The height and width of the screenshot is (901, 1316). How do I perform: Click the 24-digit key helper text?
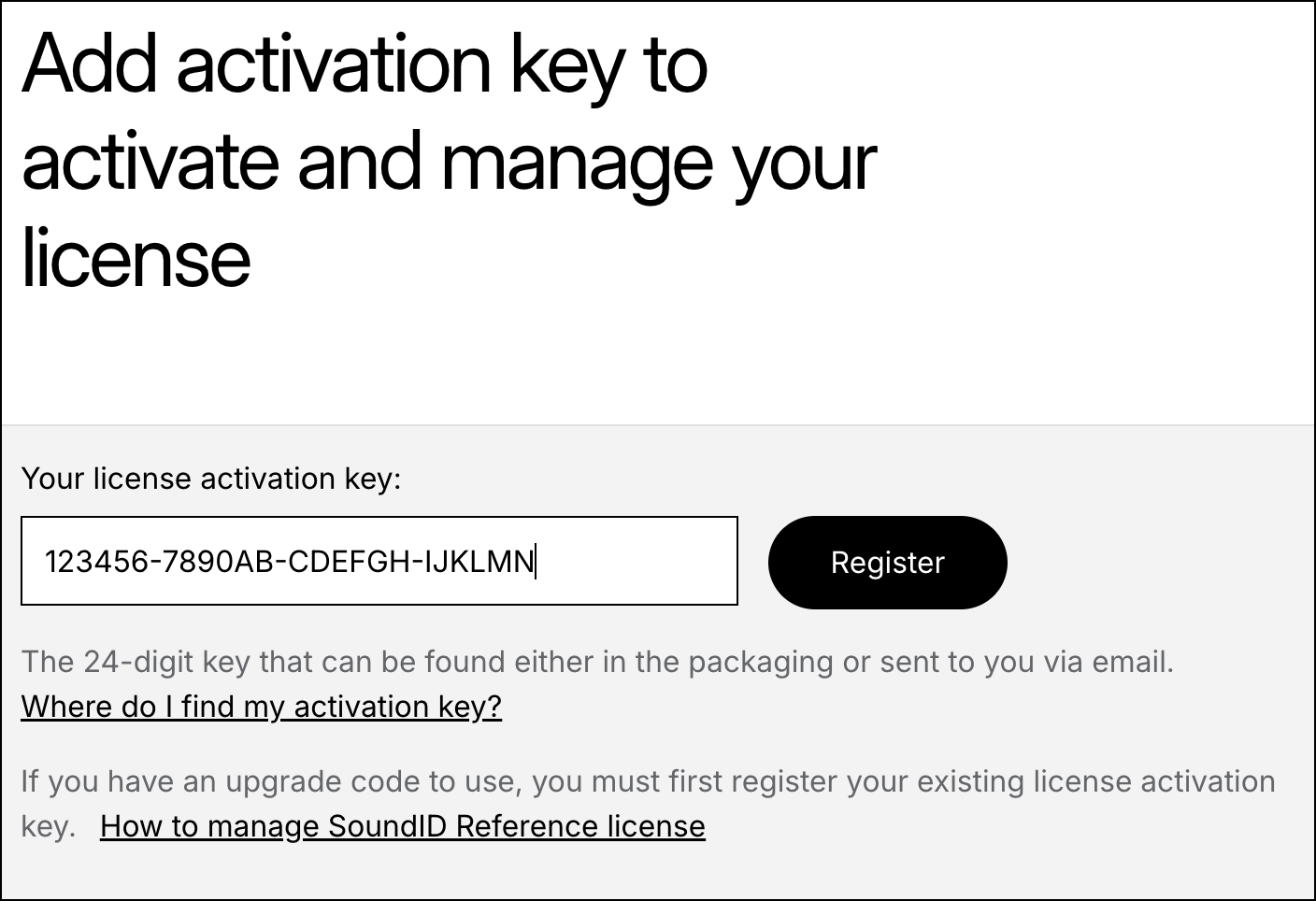(x=597, y=662)
